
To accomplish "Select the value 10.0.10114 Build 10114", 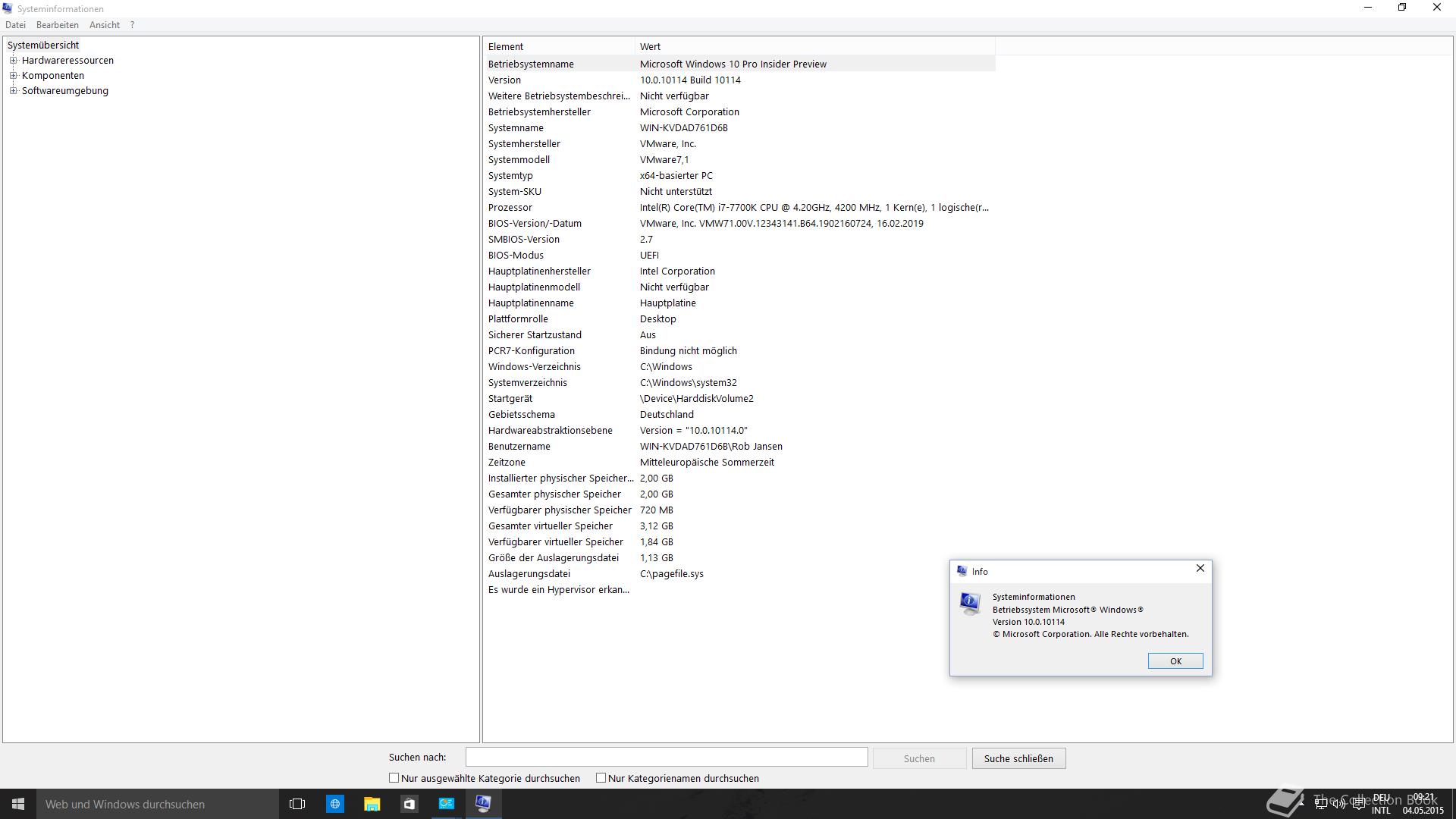I will (690, 80).
